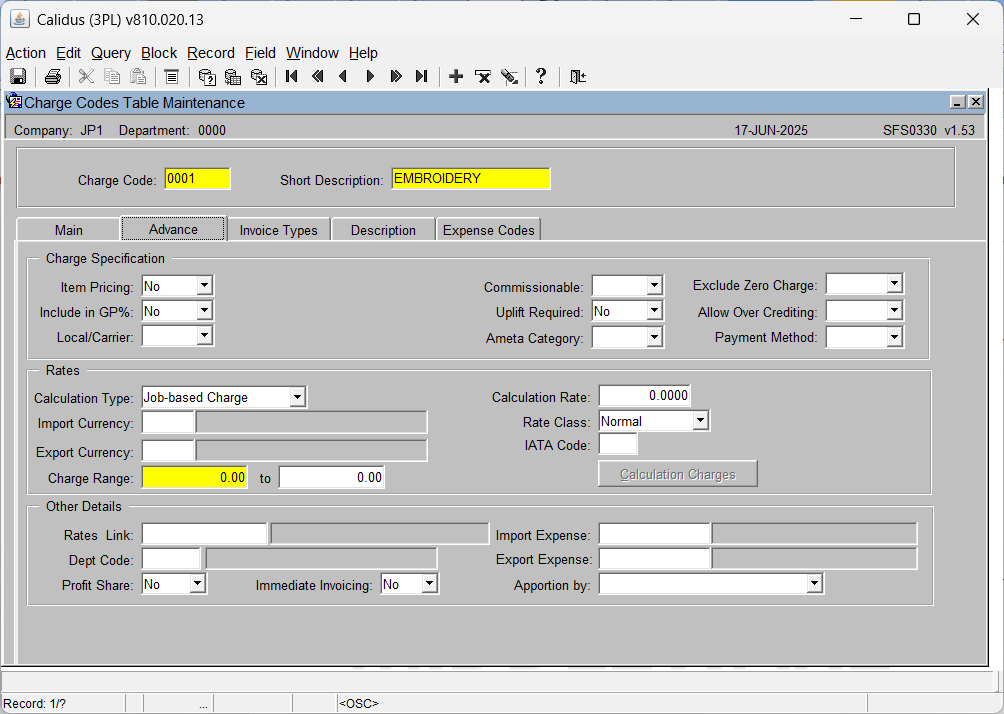Open the Item Pricing dropdown
The image size is (1004, 714).
(x=204, y=286)
